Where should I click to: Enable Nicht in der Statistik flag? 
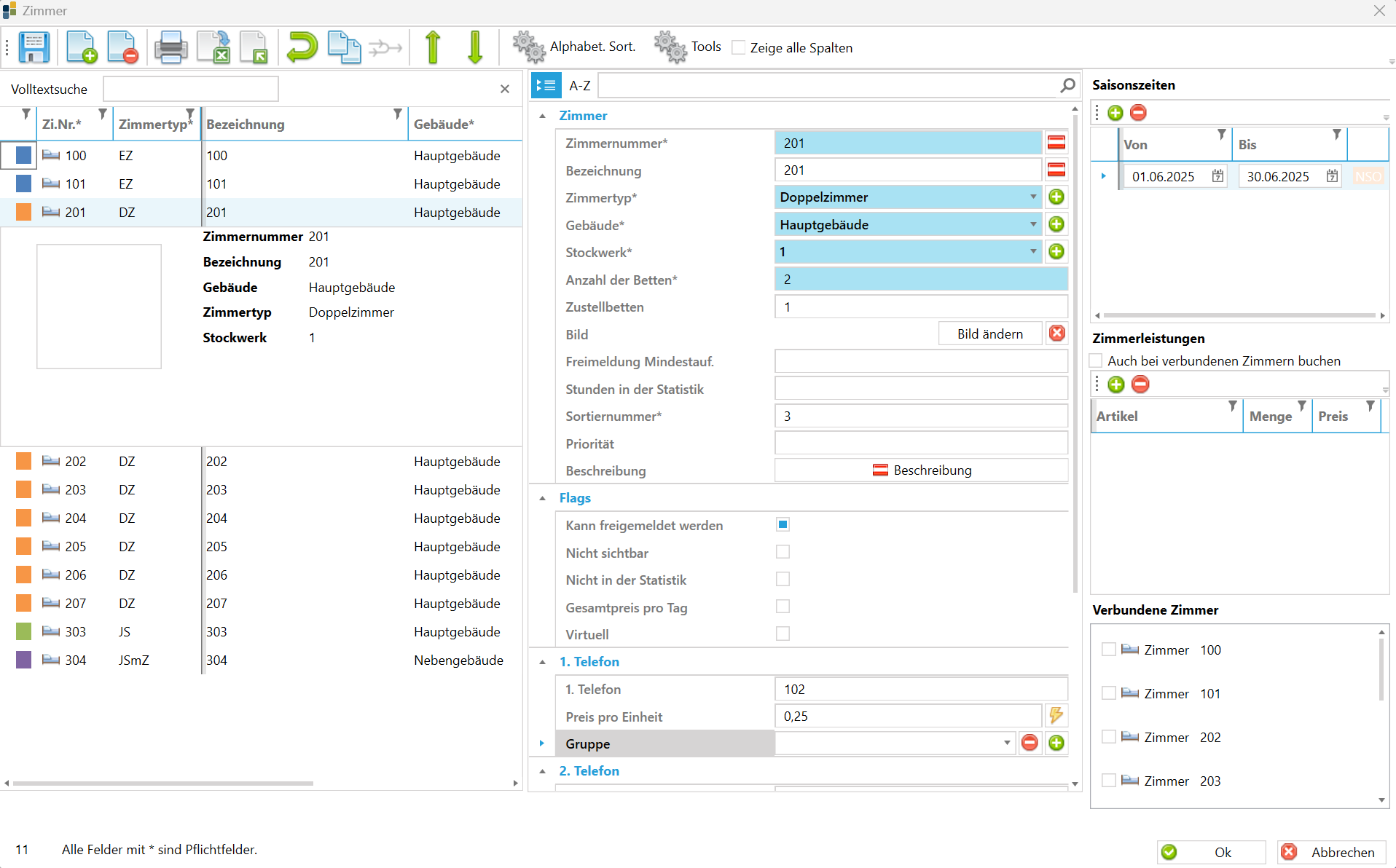[x=783, y=579]
